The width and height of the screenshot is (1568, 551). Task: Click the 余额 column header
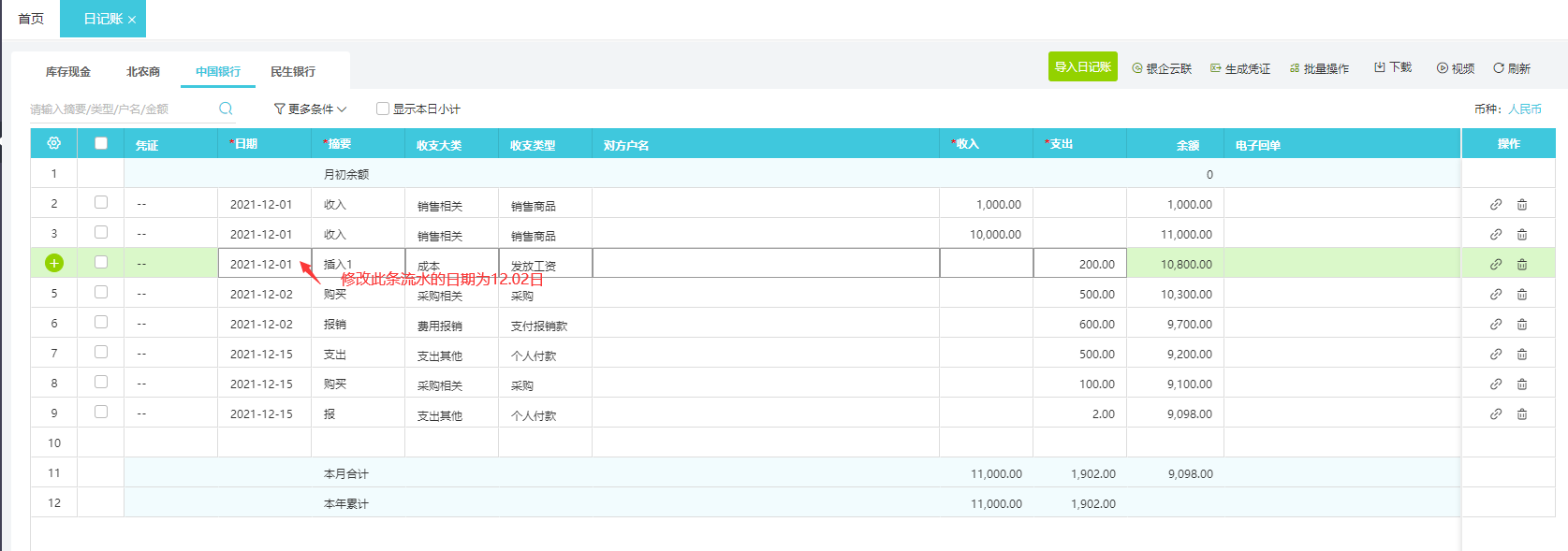pyautogui.click(x=1176, y=144)
